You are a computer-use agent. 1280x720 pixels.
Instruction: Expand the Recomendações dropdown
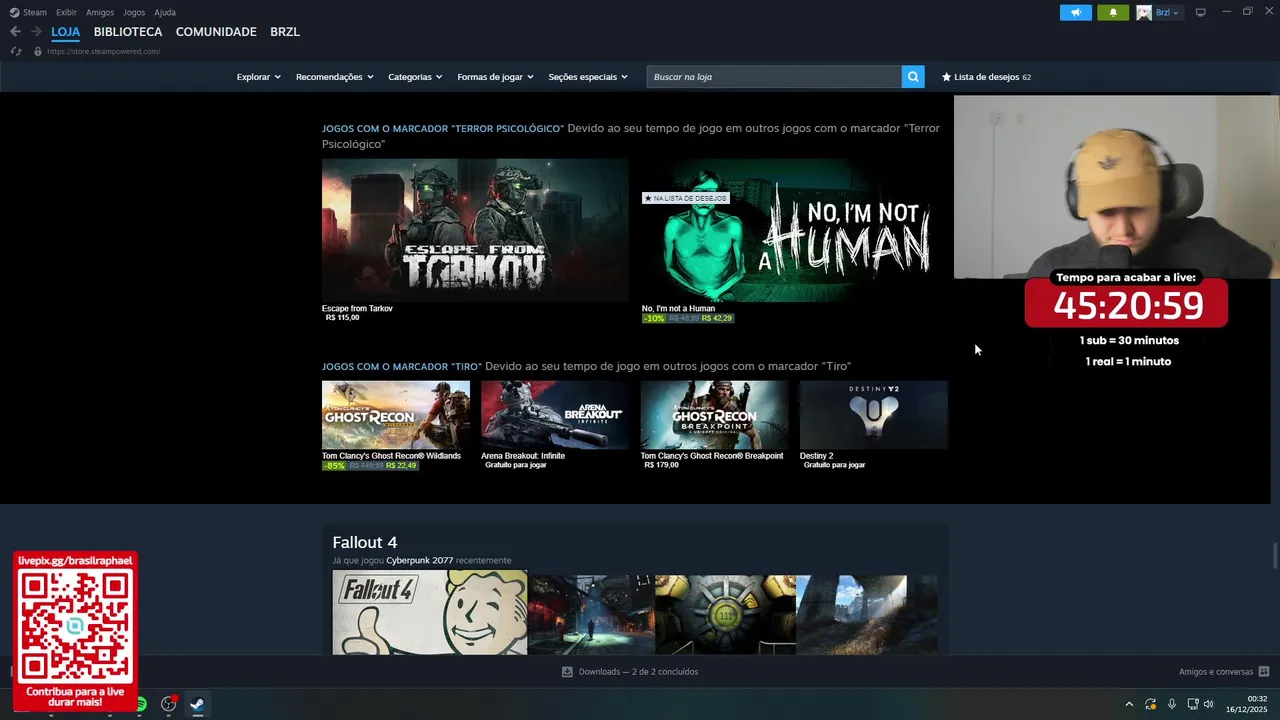[334, 77]
